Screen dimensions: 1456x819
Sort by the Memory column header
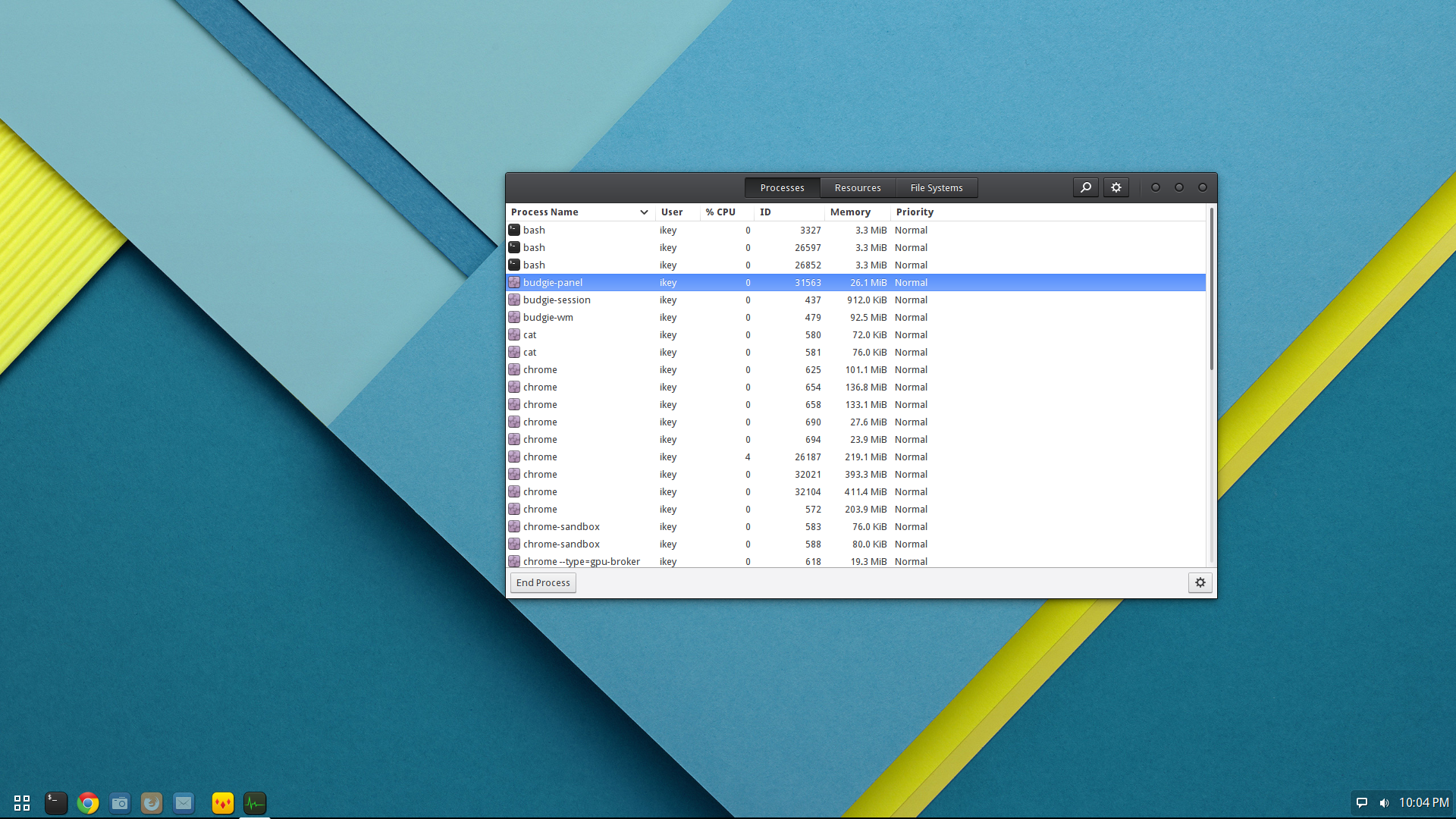click(857, 212)
